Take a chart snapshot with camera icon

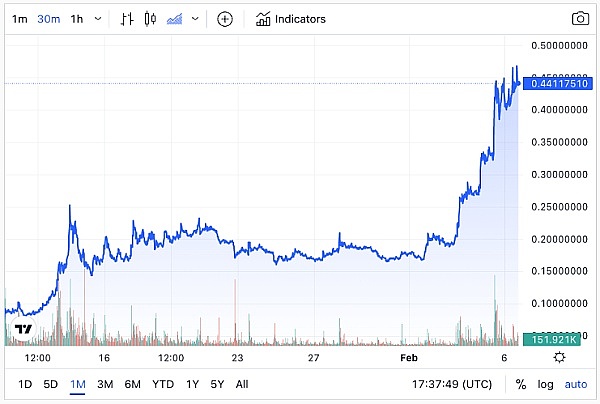[x=580, y=19]
